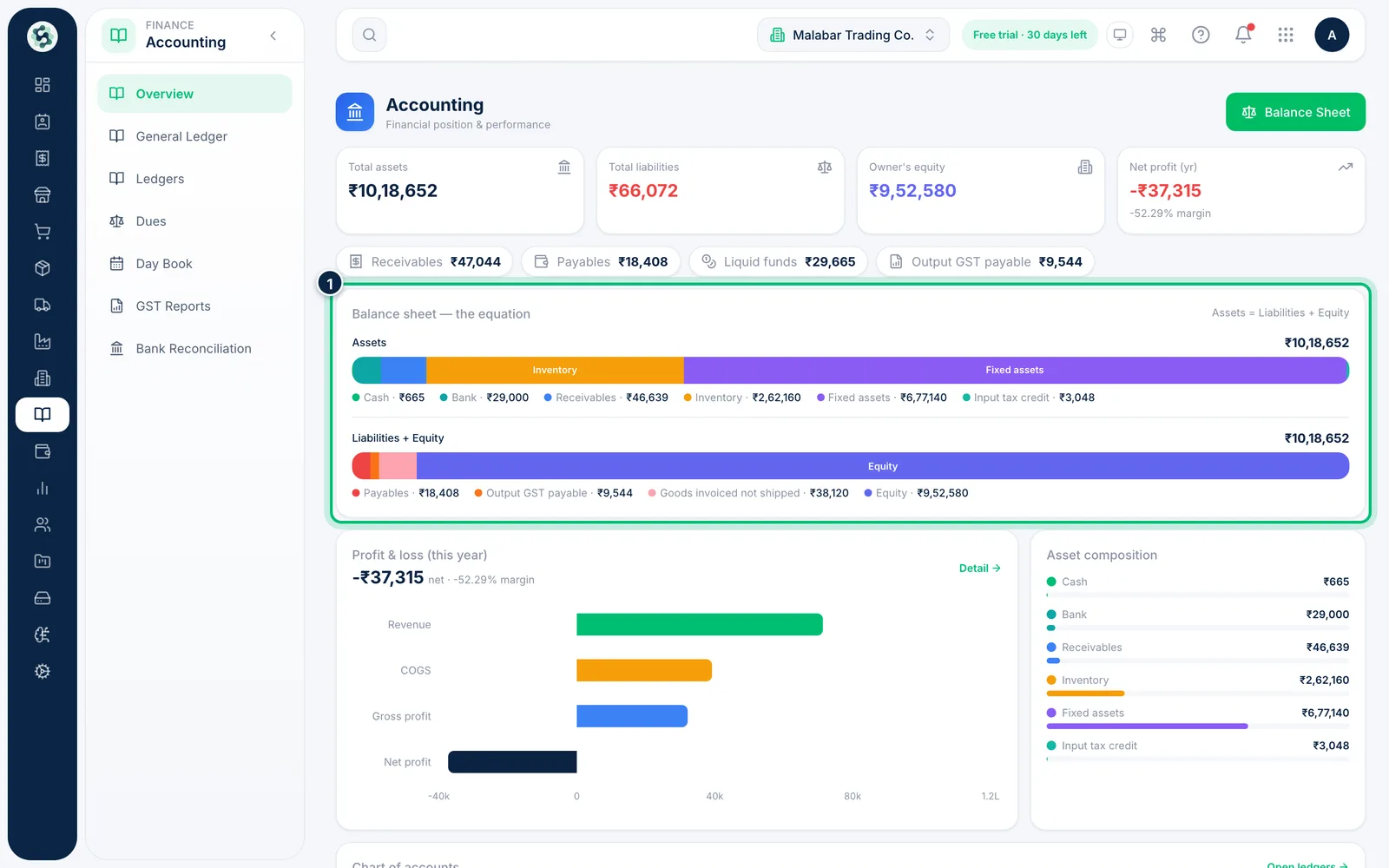Click the Total assets card

[460, 191]
